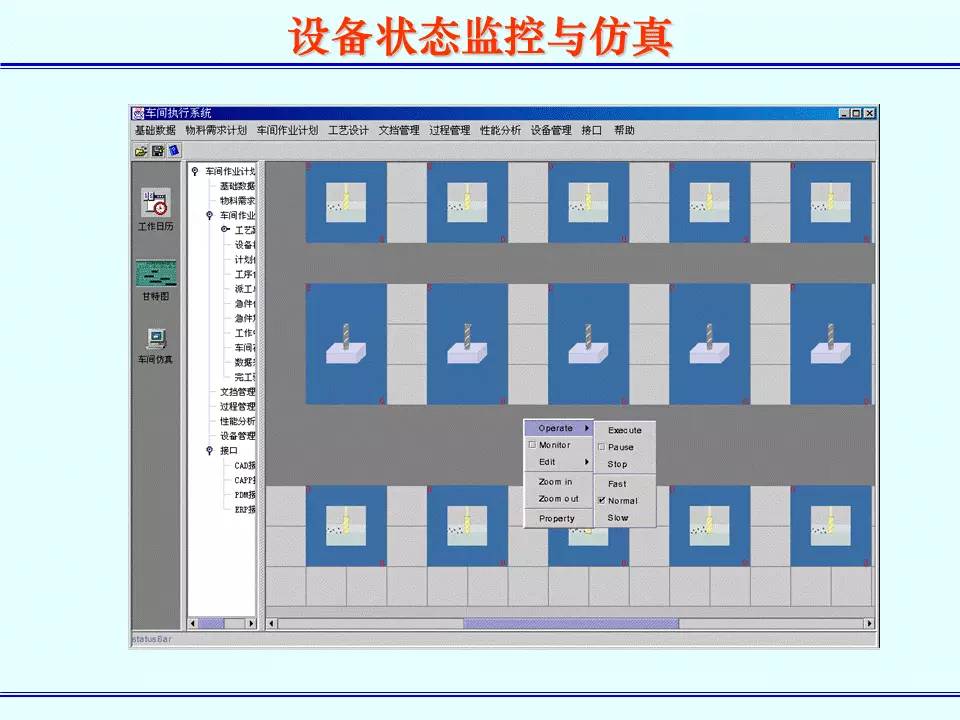Viewport: 960px width, 720px height.
Task: Open the 工作日历 work calendar icon
Action: [155, 203]
